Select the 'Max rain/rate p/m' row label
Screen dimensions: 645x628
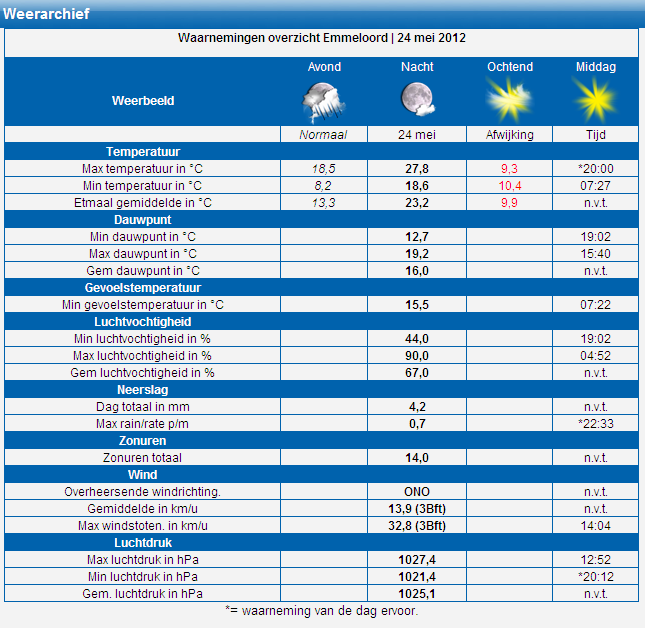pos(142,424)
